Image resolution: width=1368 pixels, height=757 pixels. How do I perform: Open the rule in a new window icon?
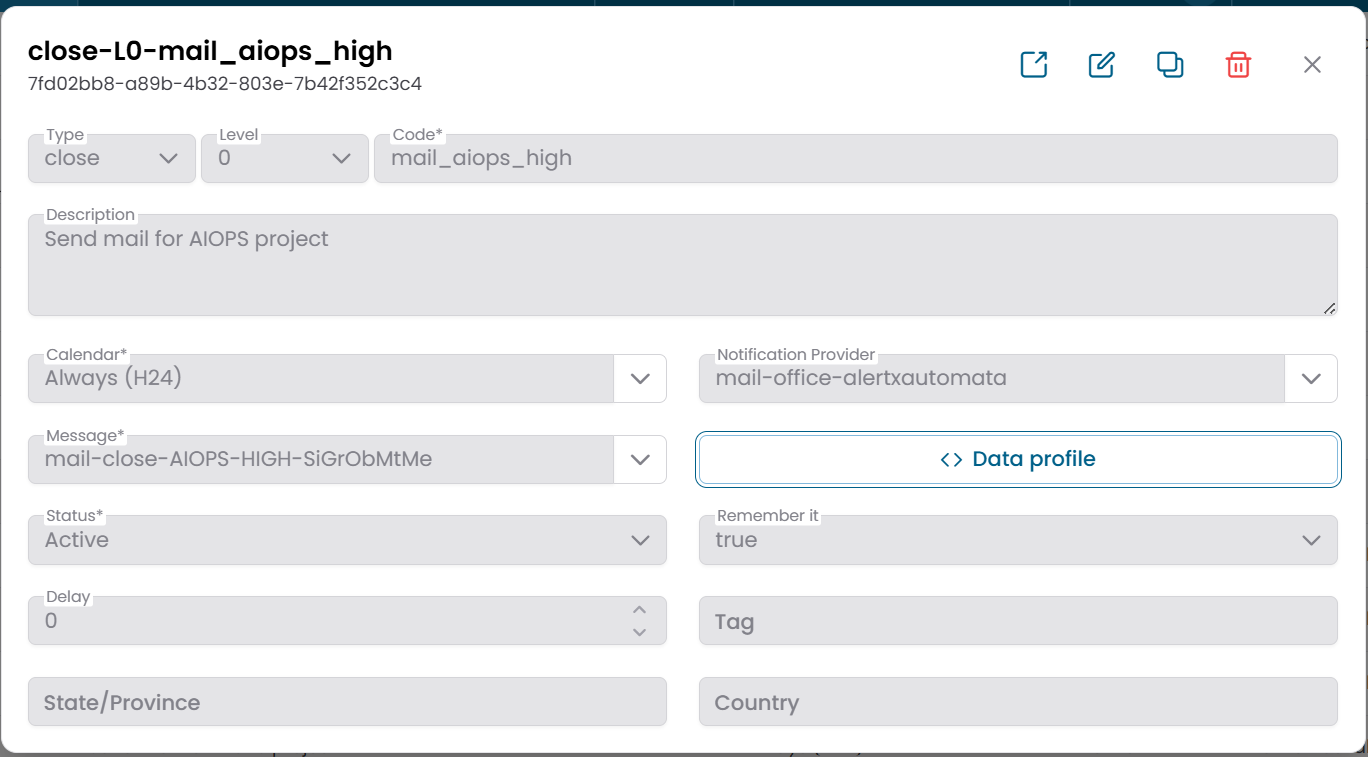click(1033, 65)
